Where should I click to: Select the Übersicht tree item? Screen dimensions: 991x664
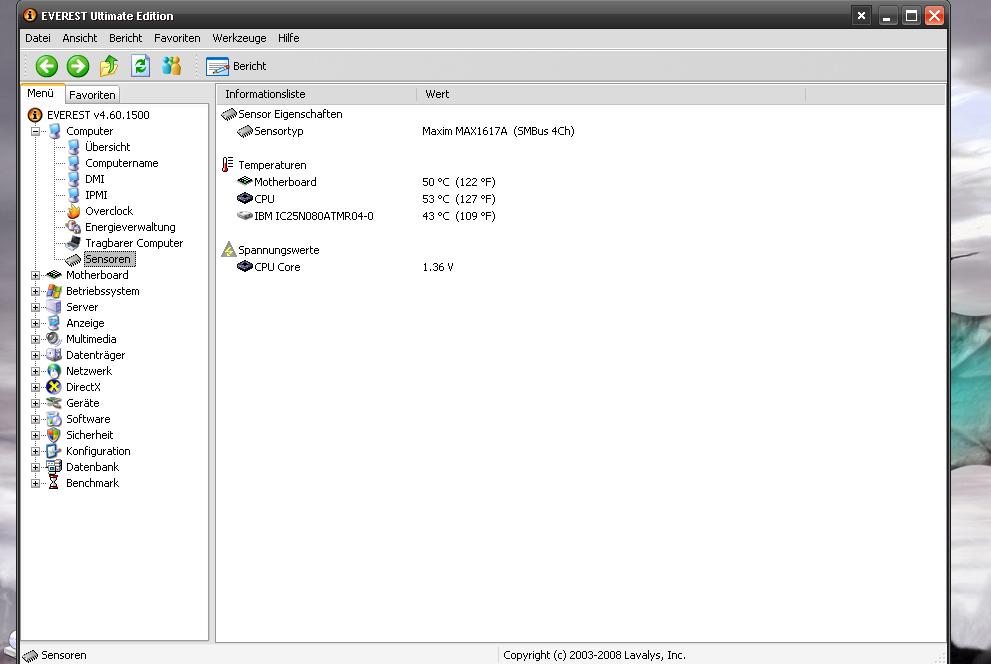[107, 147]
